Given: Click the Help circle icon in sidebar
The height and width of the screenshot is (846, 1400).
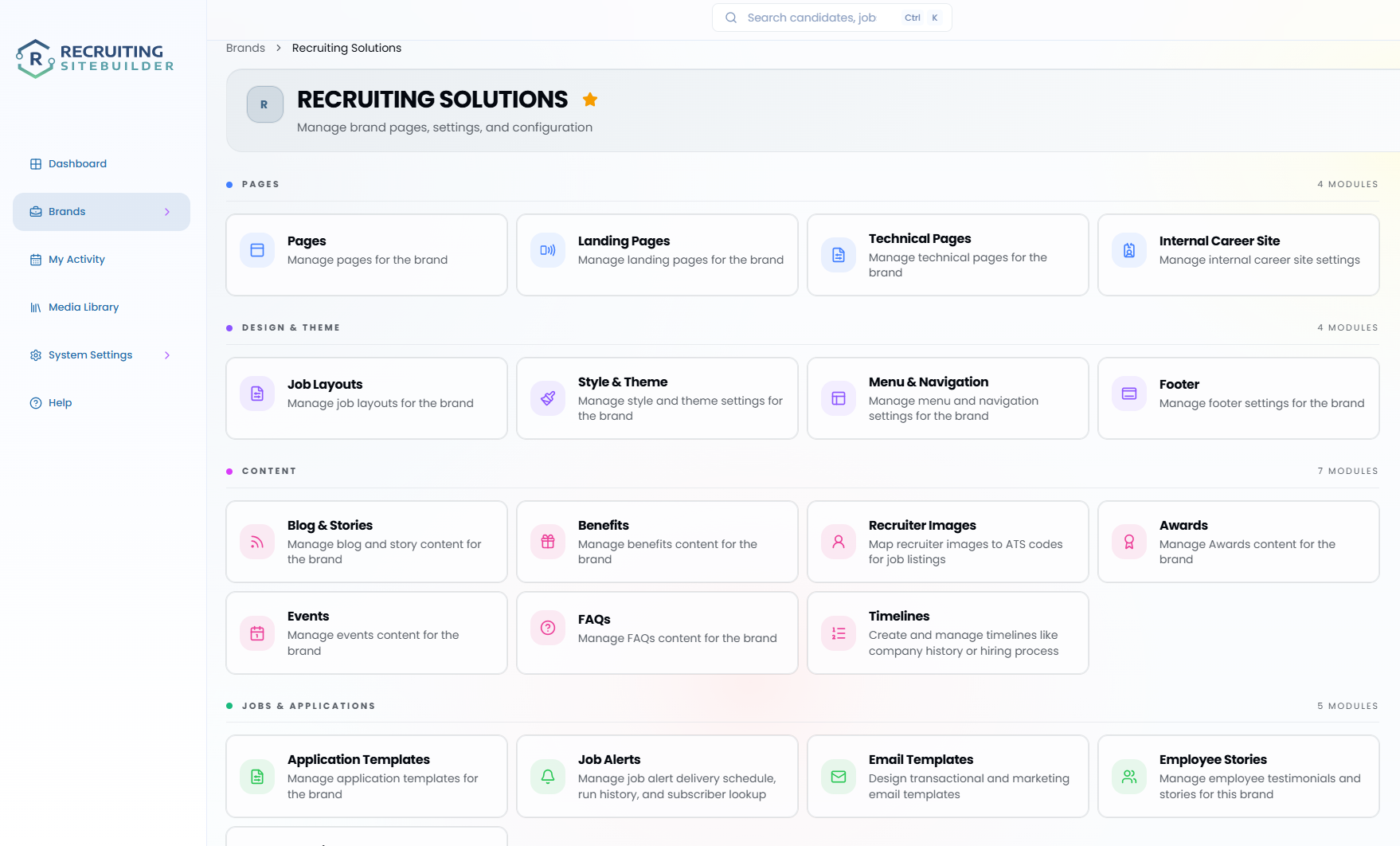Looking at the screenshot, I should click(36, 403).
